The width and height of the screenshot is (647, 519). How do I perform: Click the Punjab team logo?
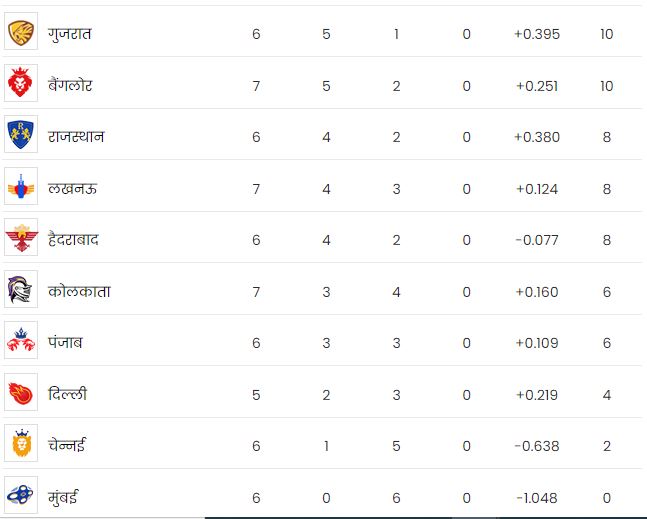[x=21, y=343]
